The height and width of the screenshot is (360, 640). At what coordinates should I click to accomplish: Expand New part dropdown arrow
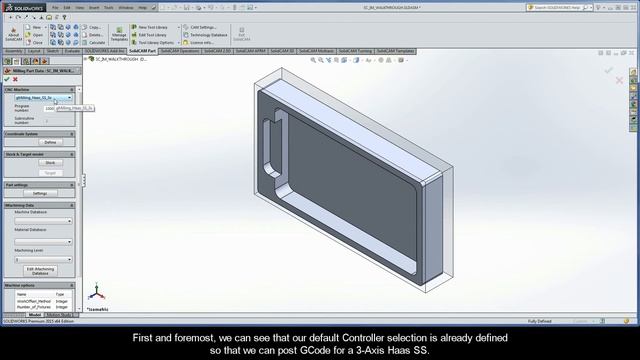click(45, 27)
